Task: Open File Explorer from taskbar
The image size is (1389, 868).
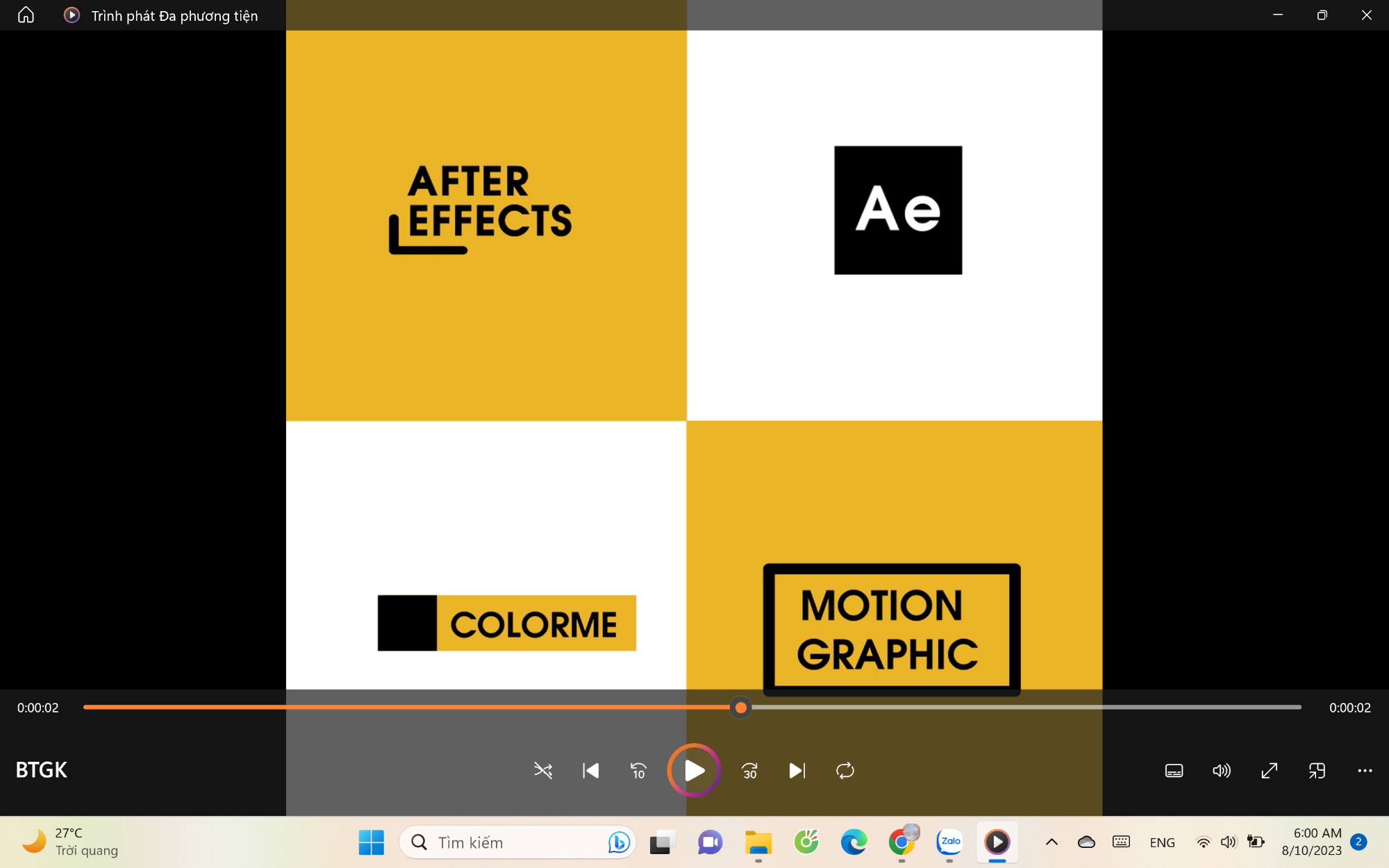Action: 758,842
